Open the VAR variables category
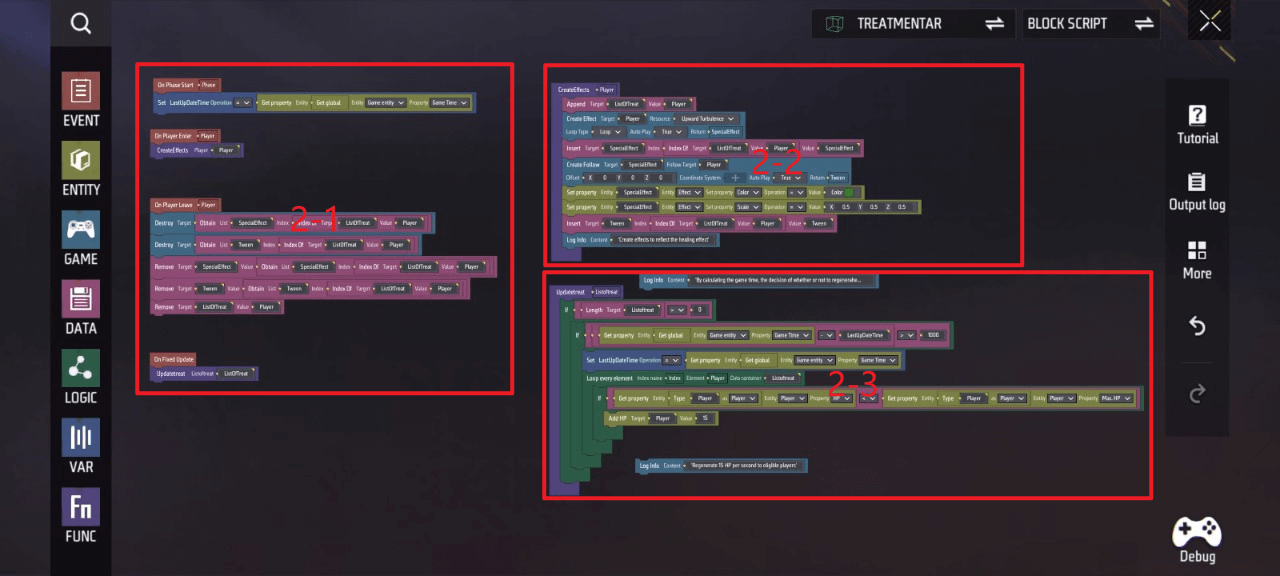Image resolution: width=1280 pixels, height=576 pixels. tap(81, 446)
